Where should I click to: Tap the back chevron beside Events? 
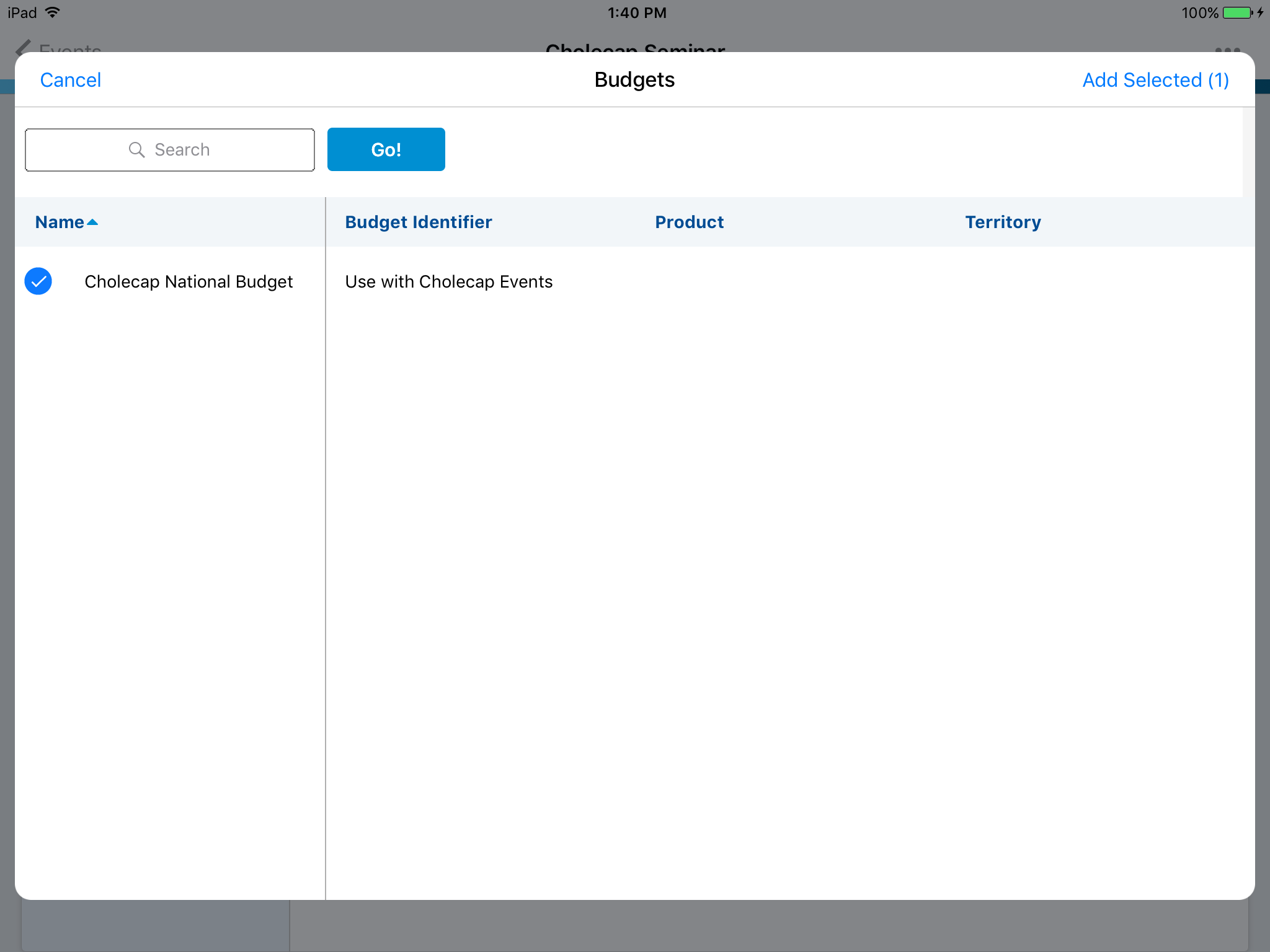tap(23, 47)
